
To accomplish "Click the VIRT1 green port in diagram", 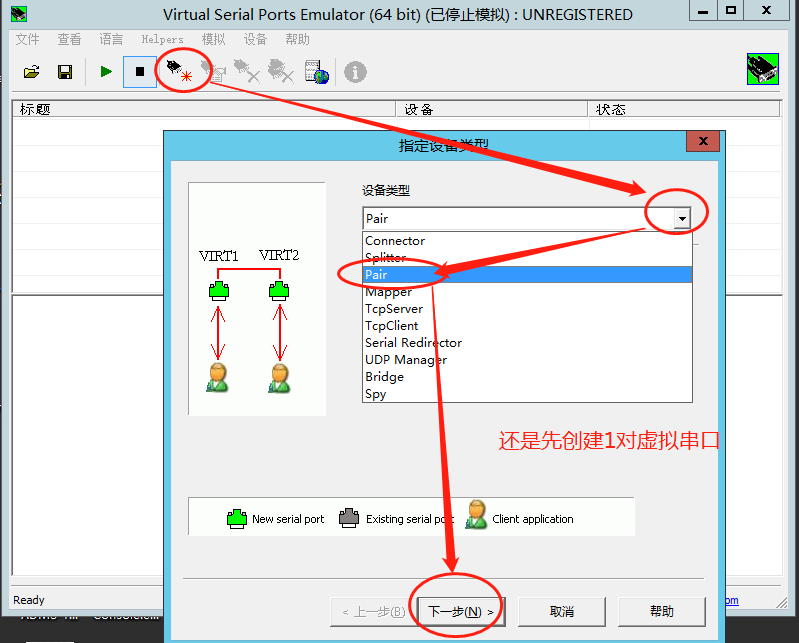I will click(219, 291).
